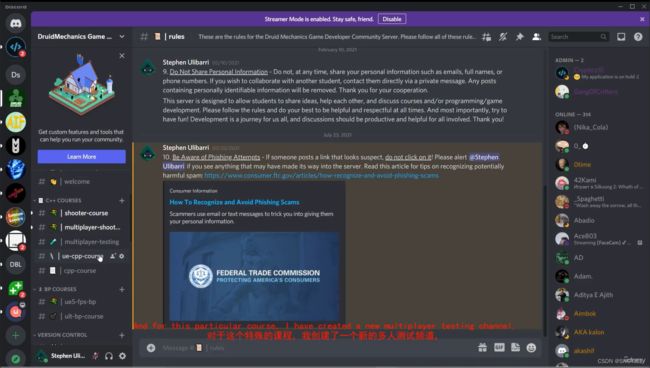Open the ue5-fps-bp channel
This screenshot has height=368, width=650.
point(81,302)
